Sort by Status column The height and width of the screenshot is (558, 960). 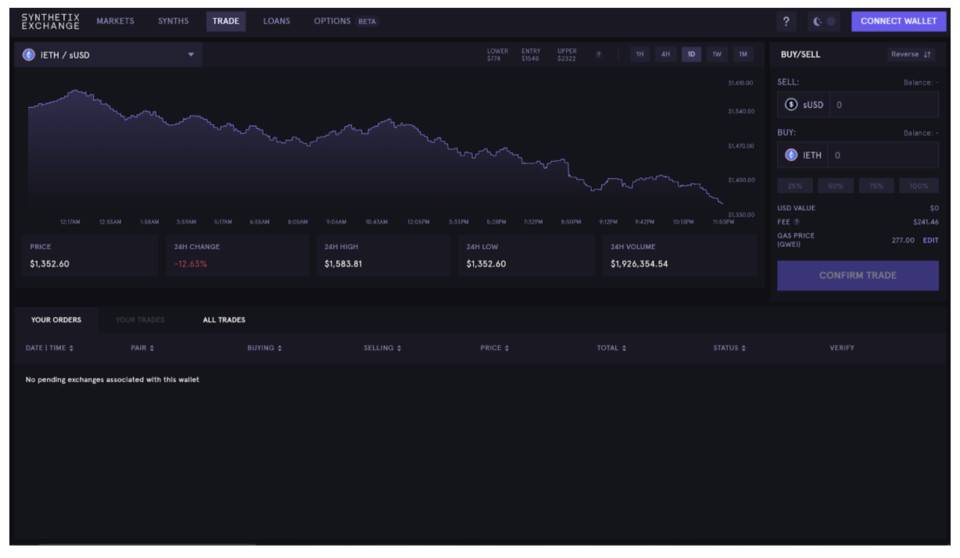729,349
